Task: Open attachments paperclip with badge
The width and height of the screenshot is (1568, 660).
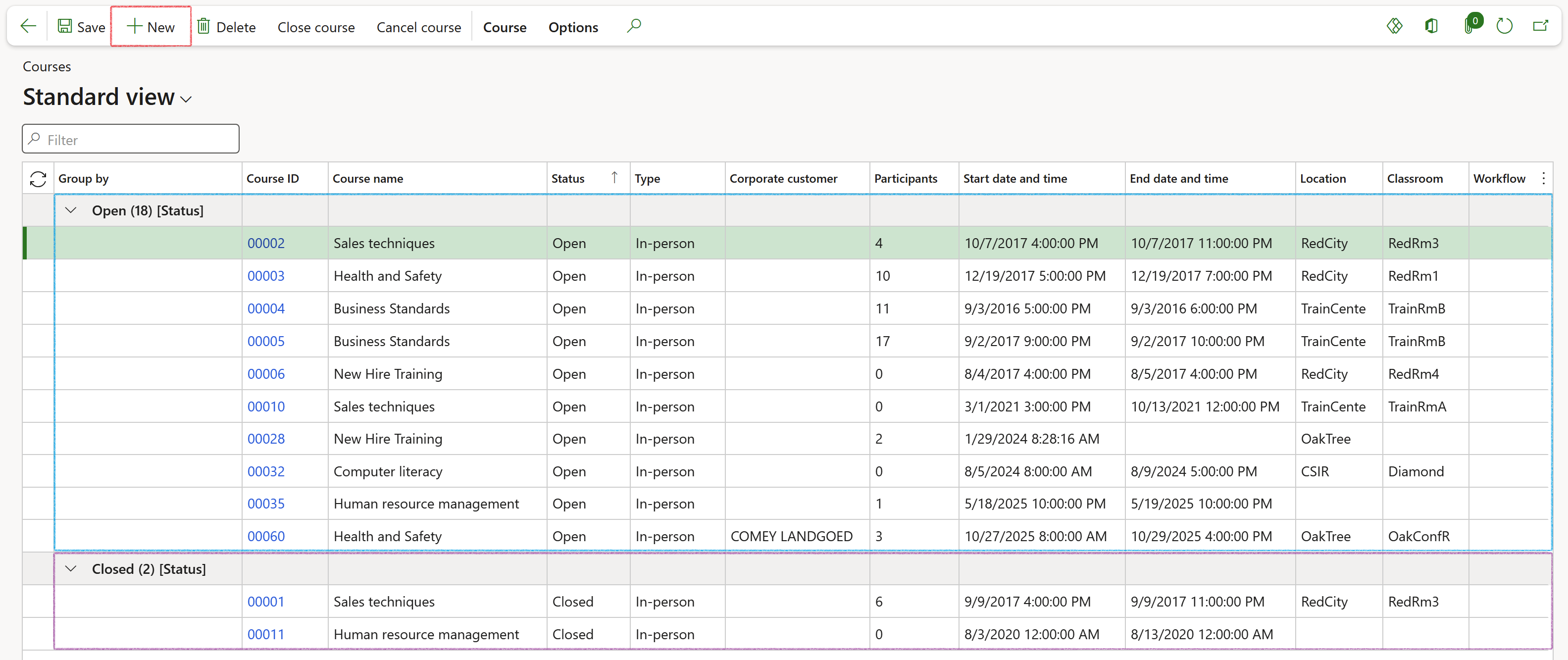Action: [1469, 26]
